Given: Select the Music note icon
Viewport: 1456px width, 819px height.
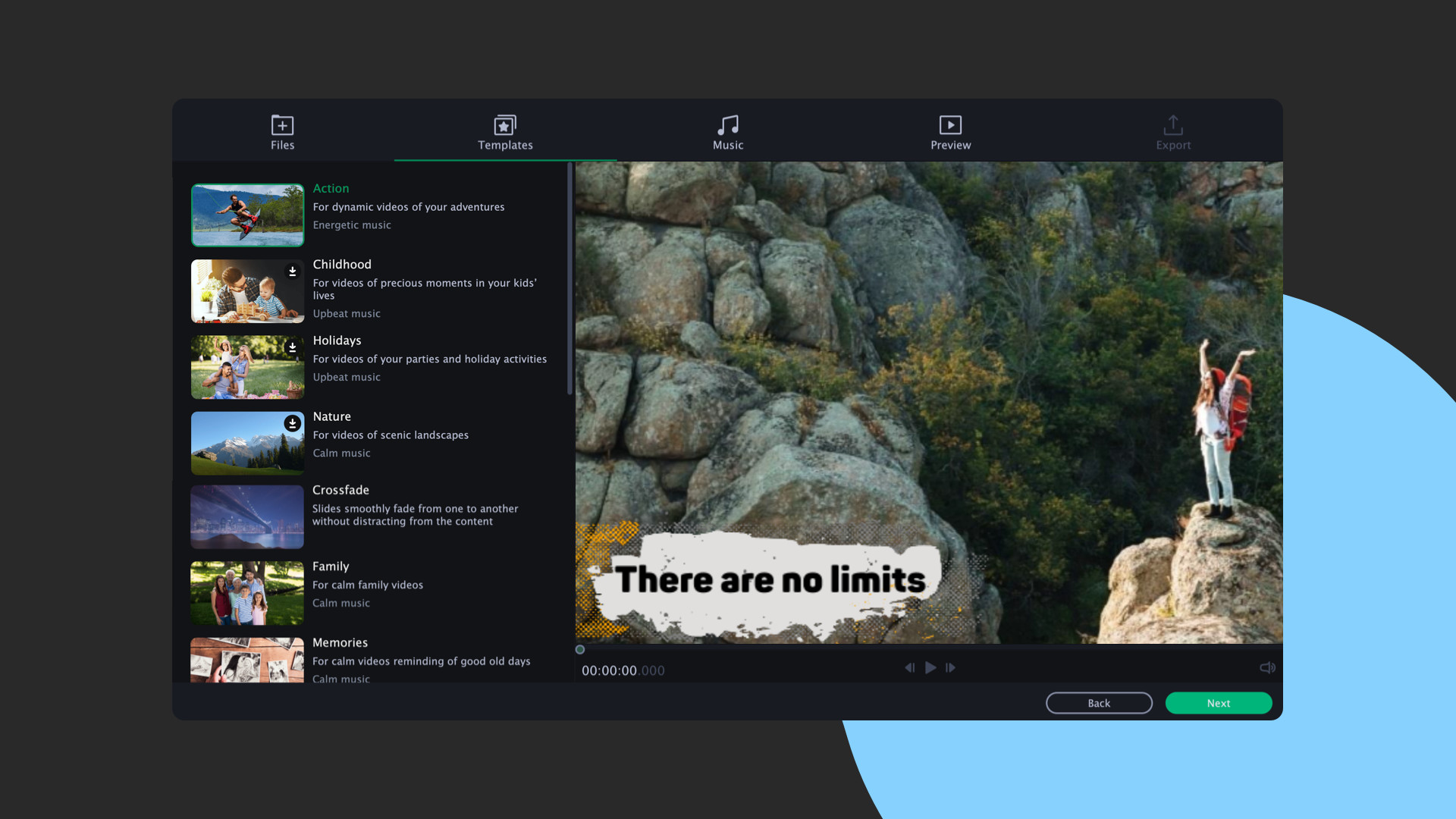Looking at the screenshot, I should 727,125.
